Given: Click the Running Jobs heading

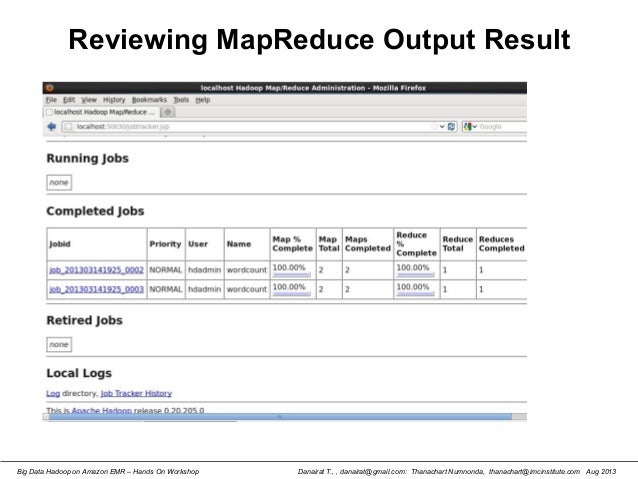Looking at the screenshot, I should point(87,158).
